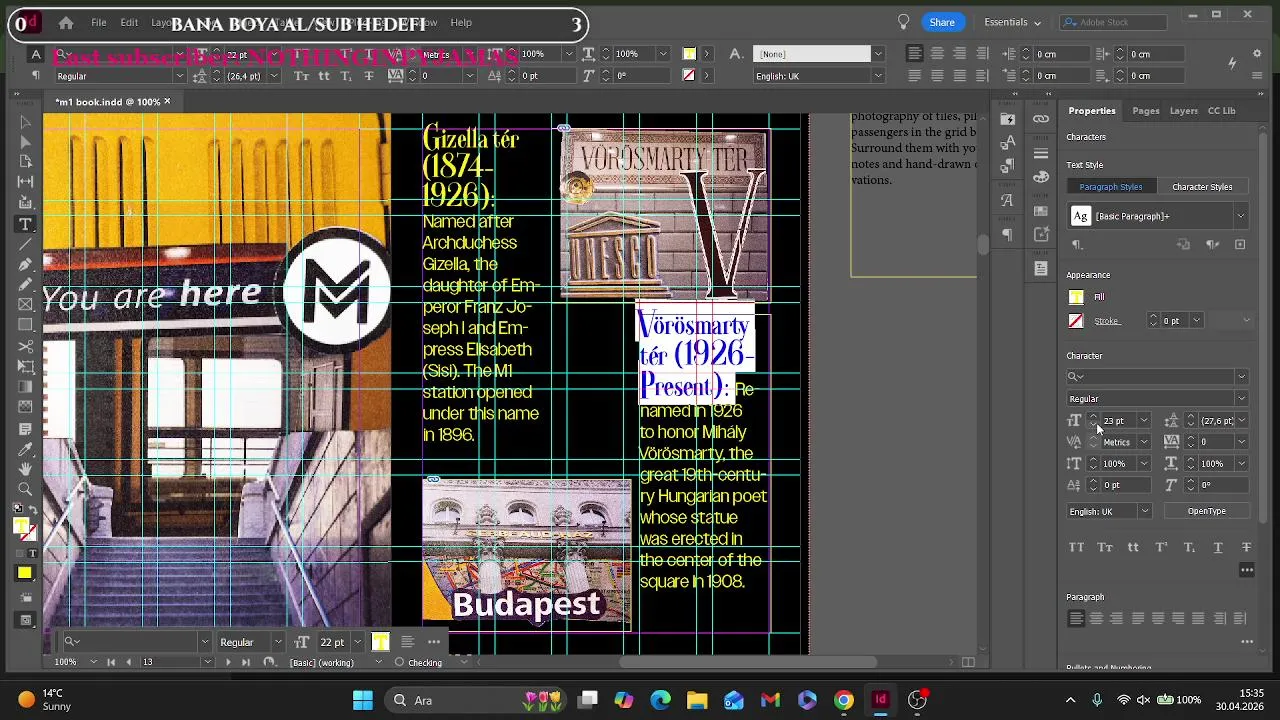Screen dimensions: 1280x720
Task: Toggle Character Styles mode
Action: coord(1202,187)
